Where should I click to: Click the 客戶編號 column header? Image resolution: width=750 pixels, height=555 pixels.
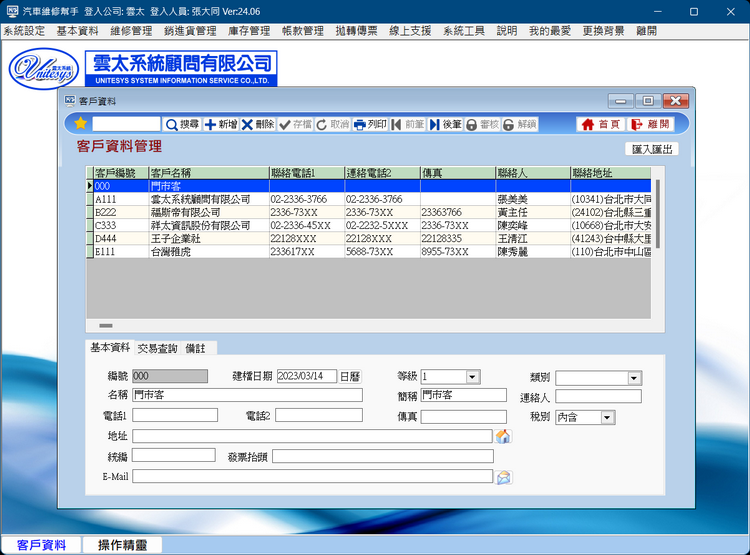pyautogui.click(x=121, y=173)
